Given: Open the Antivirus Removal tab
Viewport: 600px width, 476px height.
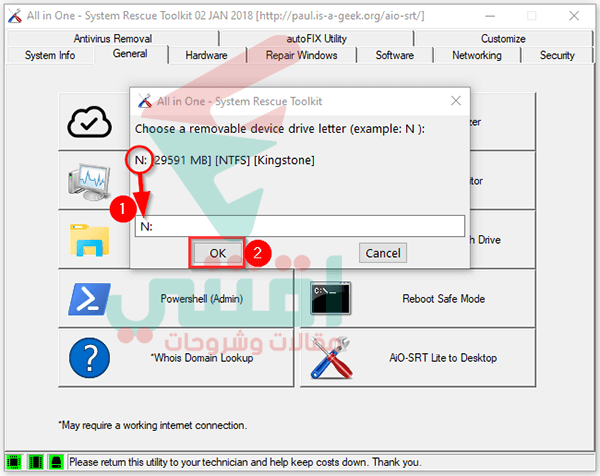Looking at the screenshot, I should [x=112, y=38].
